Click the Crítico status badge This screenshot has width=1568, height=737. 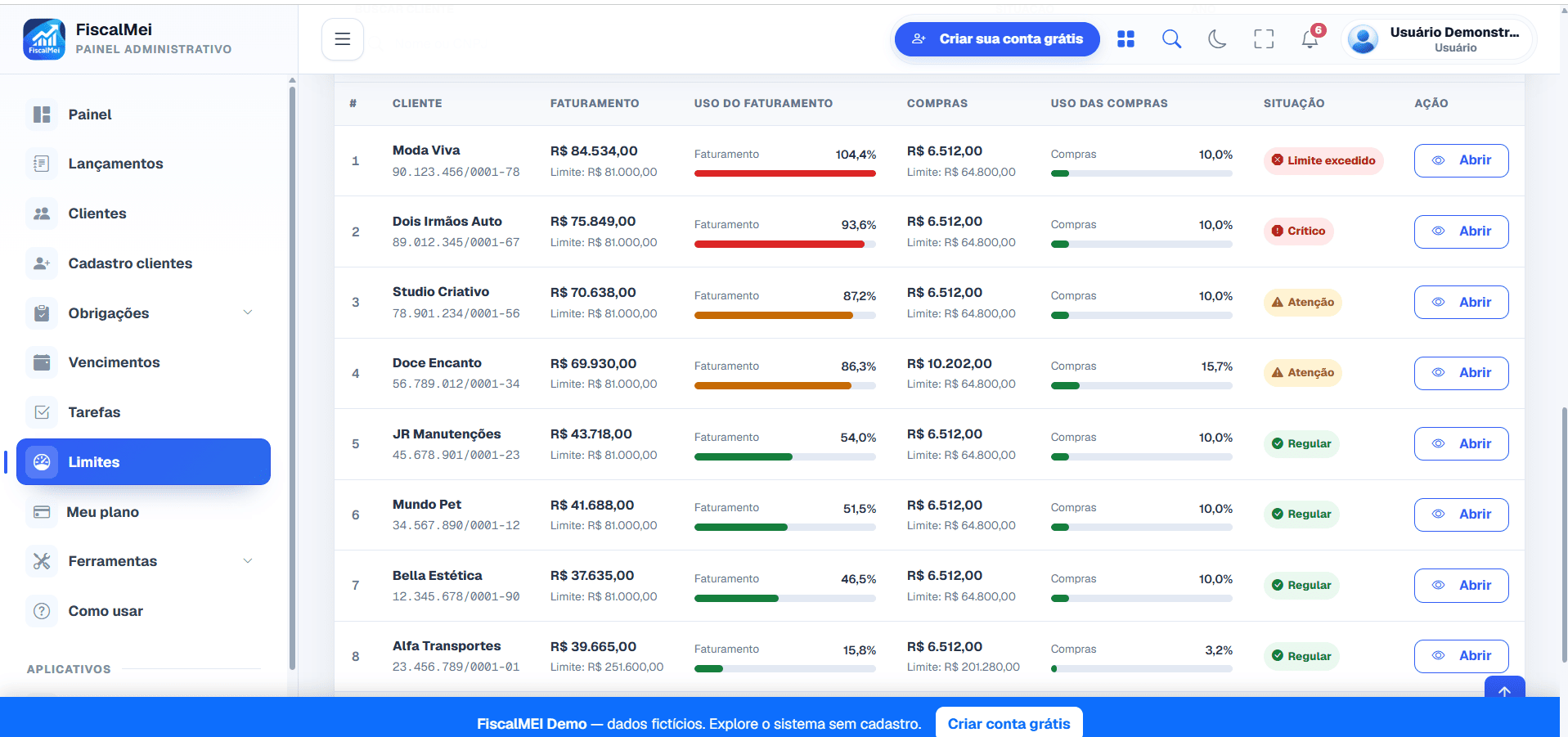coord(1298,231)
